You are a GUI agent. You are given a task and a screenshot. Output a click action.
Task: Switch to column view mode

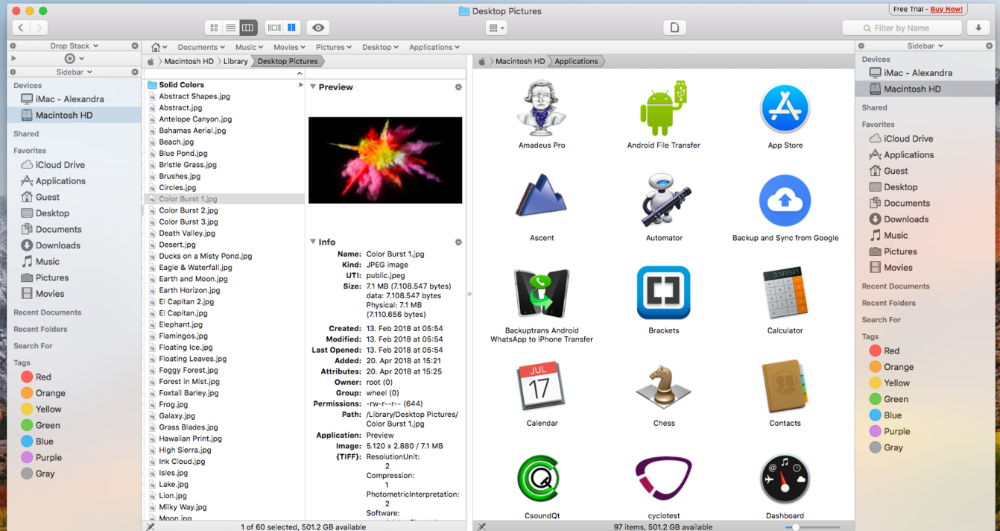(x=248, y=28)
